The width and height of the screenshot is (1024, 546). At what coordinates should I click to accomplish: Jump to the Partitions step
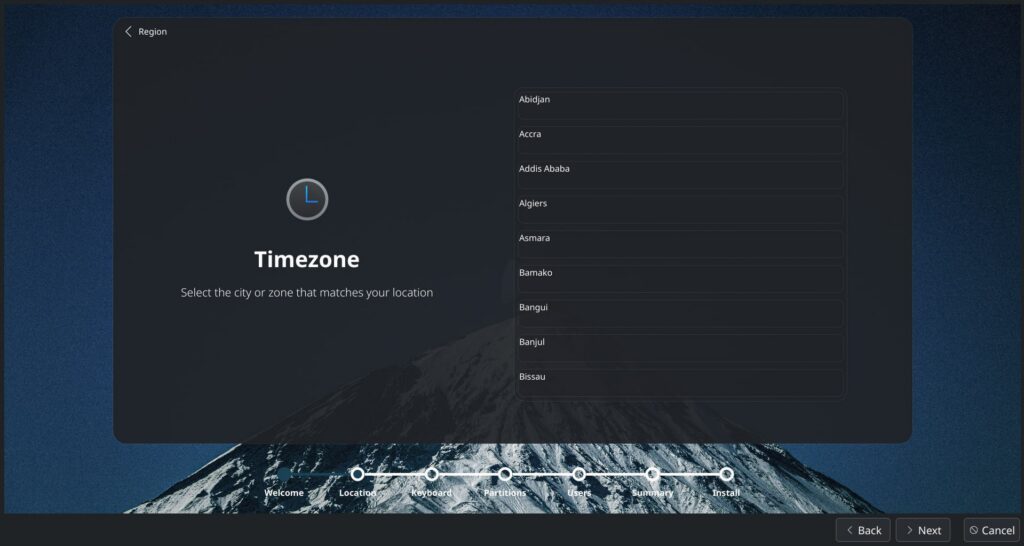click(x=505, y=474)
